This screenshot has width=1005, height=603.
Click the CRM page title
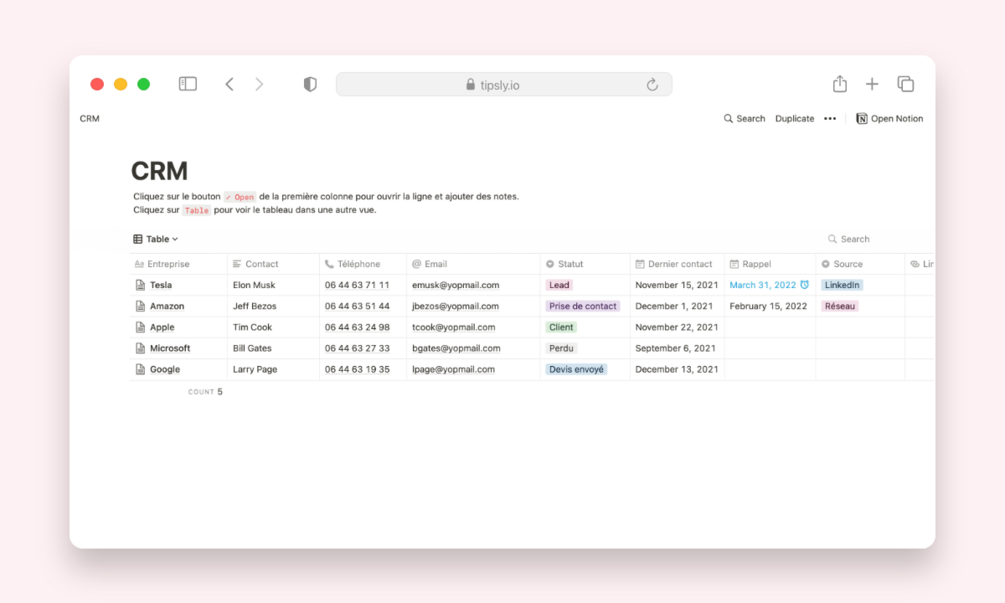160,171
